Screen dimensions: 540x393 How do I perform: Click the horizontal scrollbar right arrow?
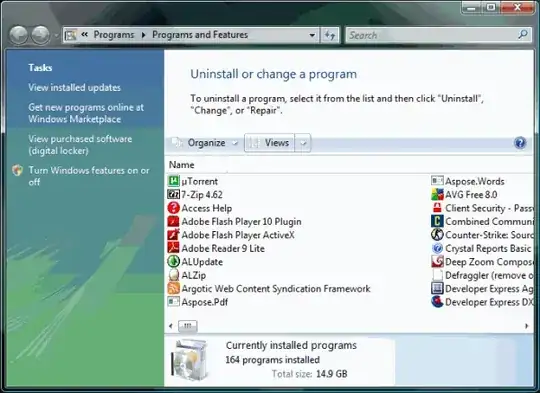(x=526, y=325)
